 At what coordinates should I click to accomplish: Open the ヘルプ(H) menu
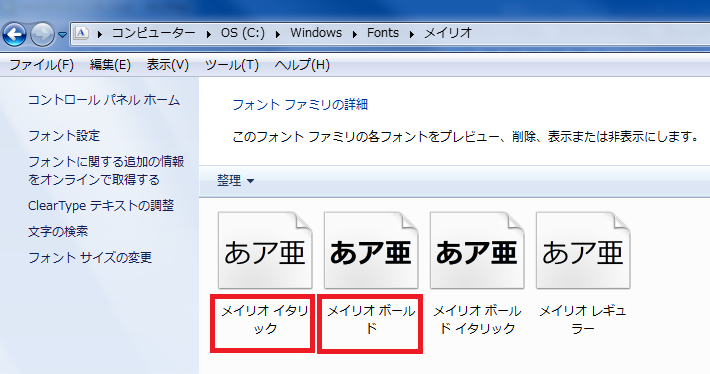click(302, 65)
